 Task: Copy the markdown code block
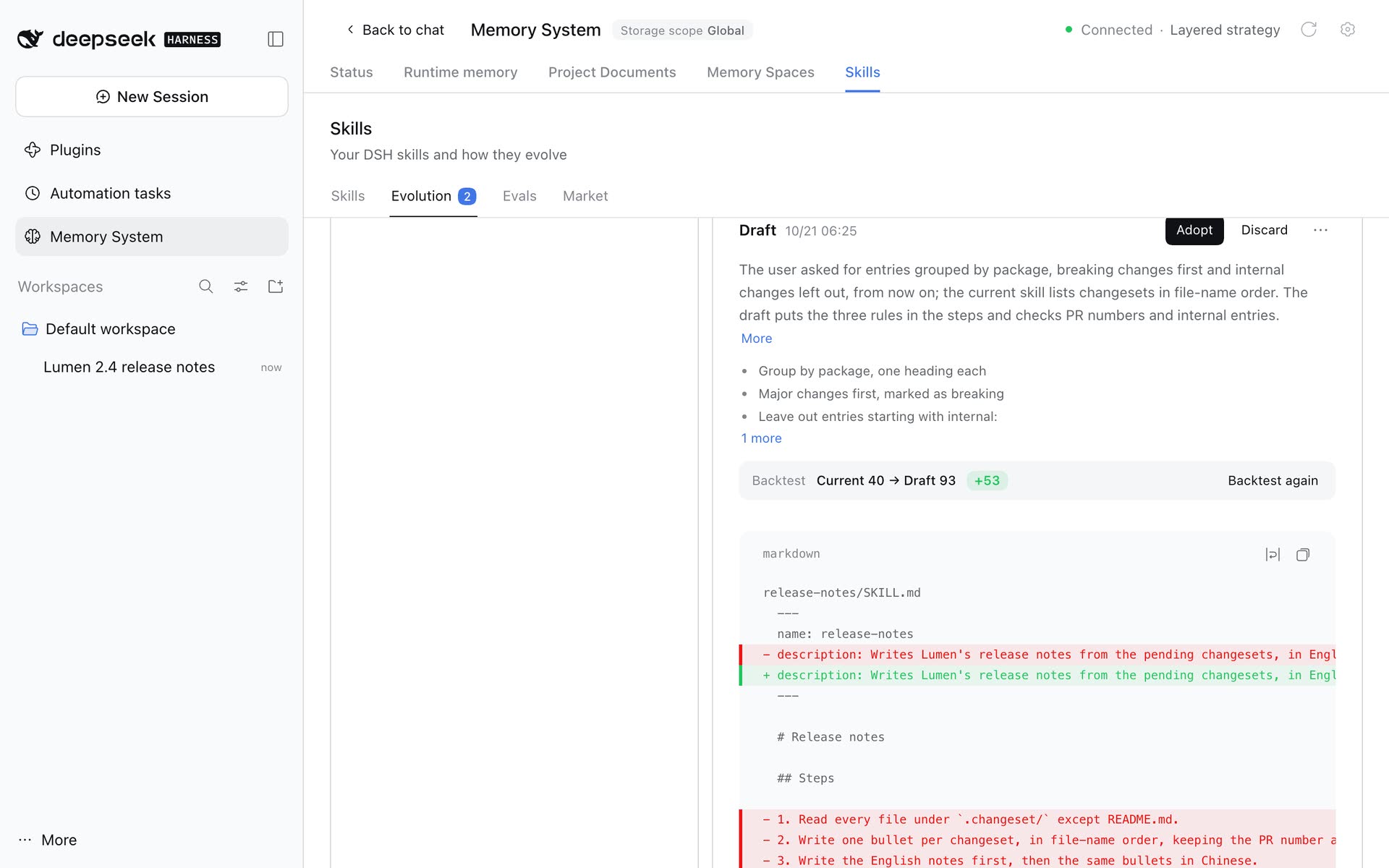[1303, 555]
